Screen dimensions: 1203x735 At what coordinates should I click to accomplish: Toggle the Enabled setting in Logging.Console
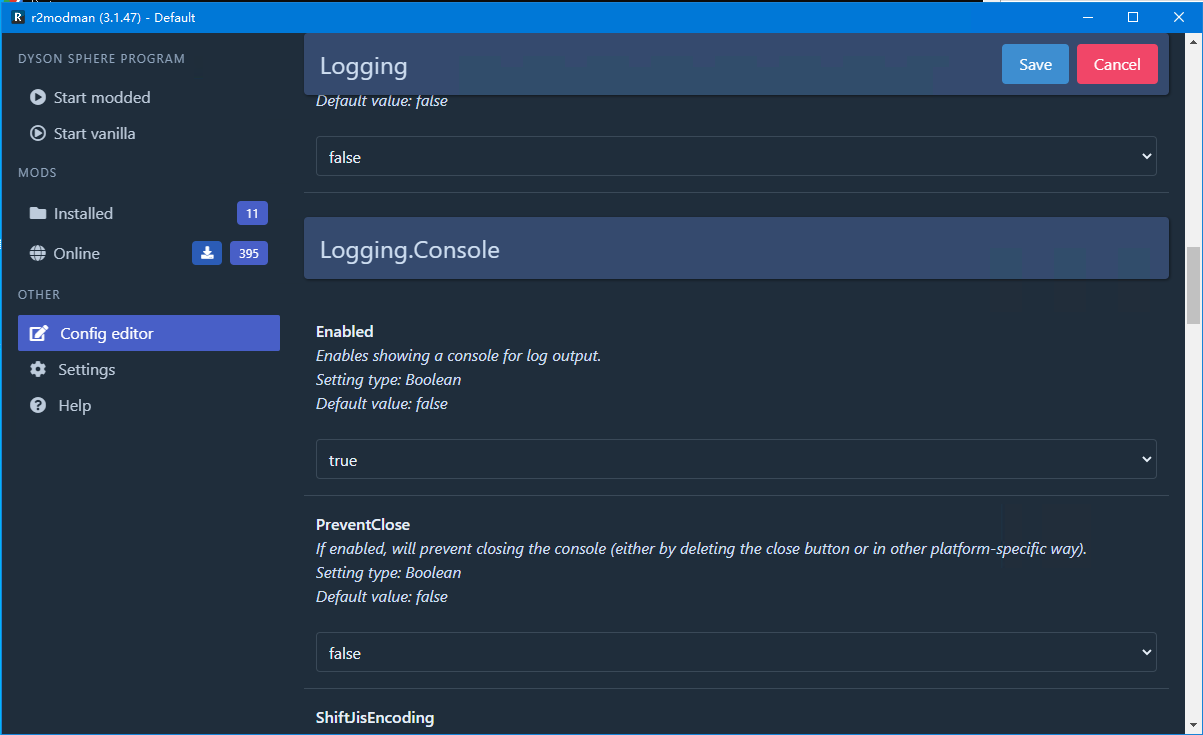point(736,460)
